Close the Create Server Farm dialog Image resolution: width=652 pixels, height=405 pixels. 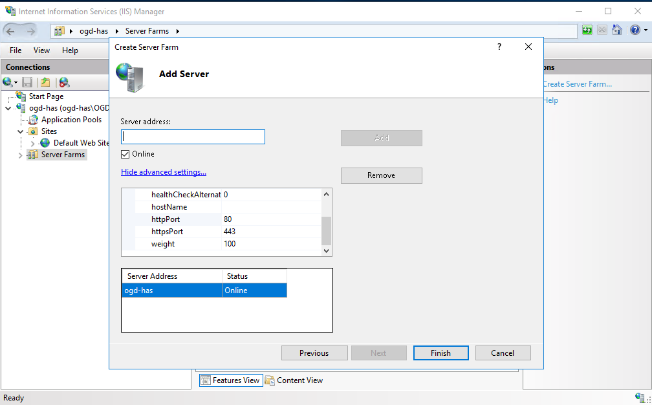(x=528, y=47)
